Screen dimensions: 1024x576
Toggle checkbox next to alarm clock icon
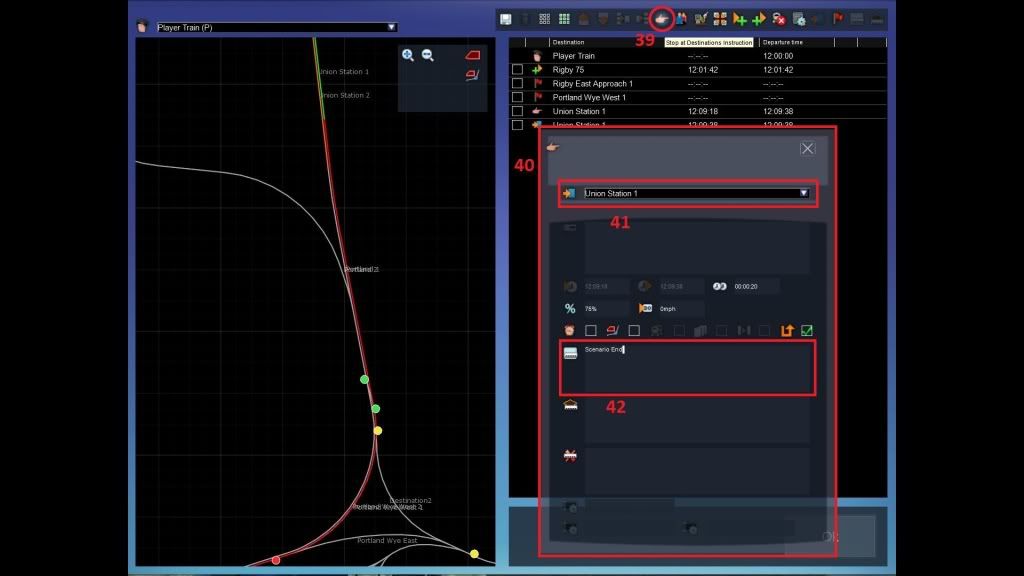click(591, 330)
